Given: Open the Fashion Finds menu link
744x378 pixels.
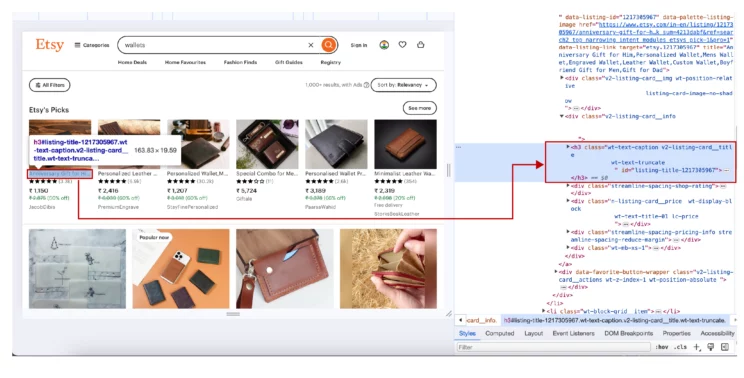Looking at the screenshot, I should 240,62.
